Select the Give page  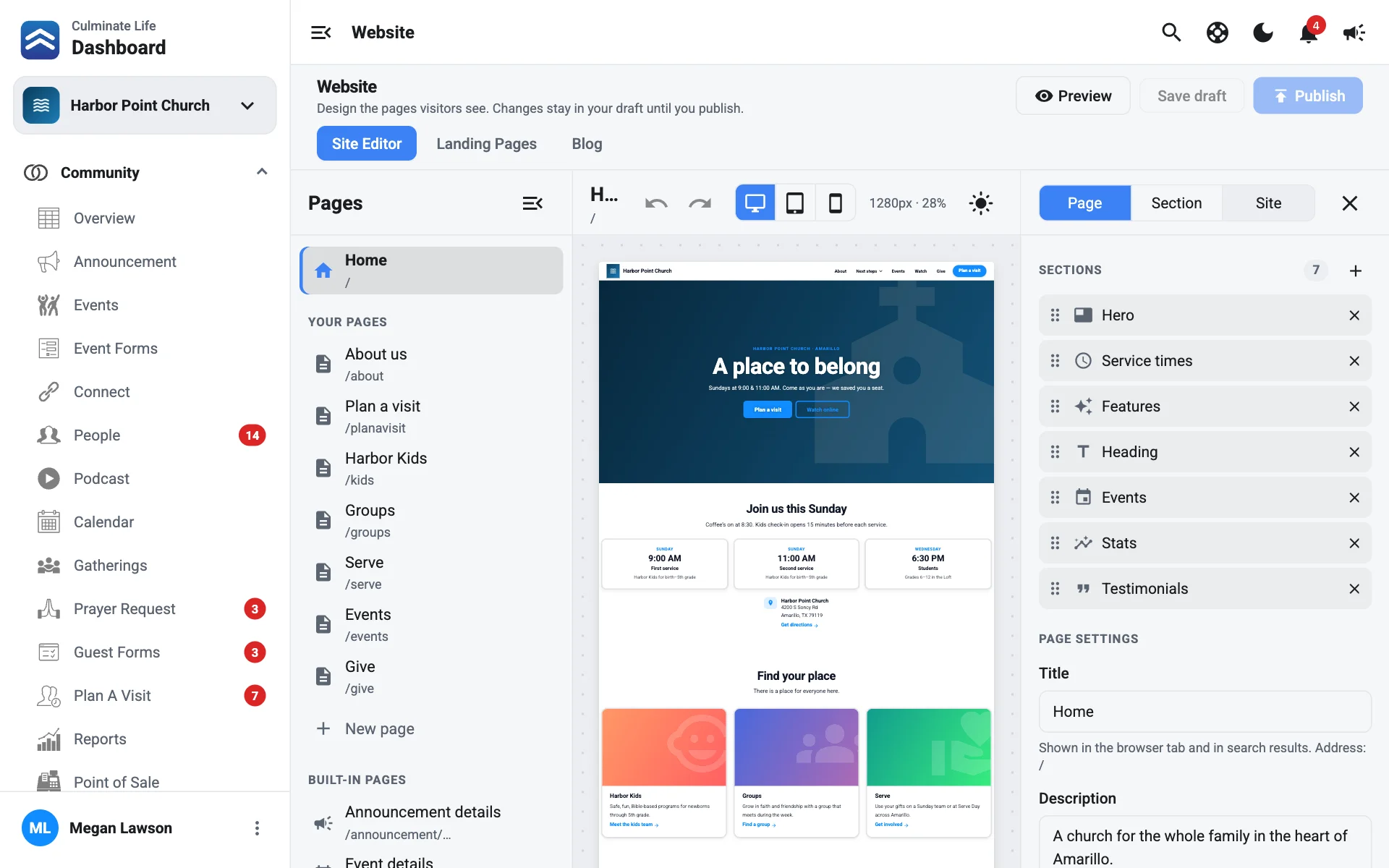tap(432, 676)
